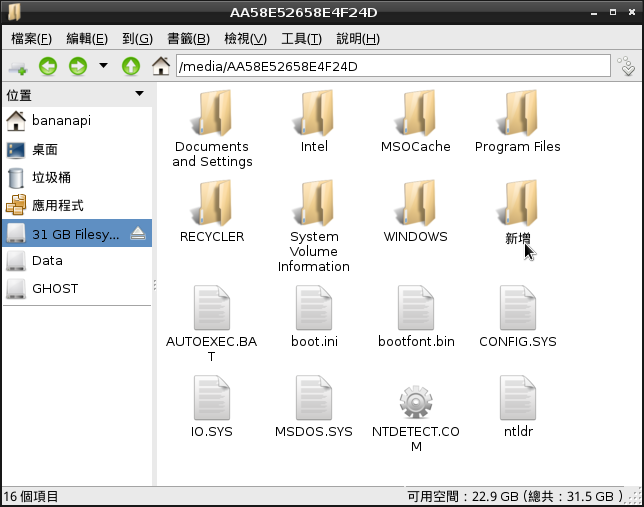Click the home folder toolbar icon
Image resolution: width=644 pixels, height=507 pixels.
coord(160,67)
